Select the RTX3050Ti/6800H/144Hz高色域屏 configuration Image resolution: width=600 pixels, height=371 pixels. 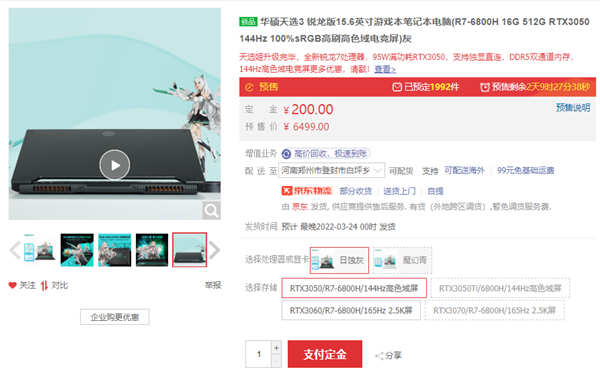click(x=500, y=288)
